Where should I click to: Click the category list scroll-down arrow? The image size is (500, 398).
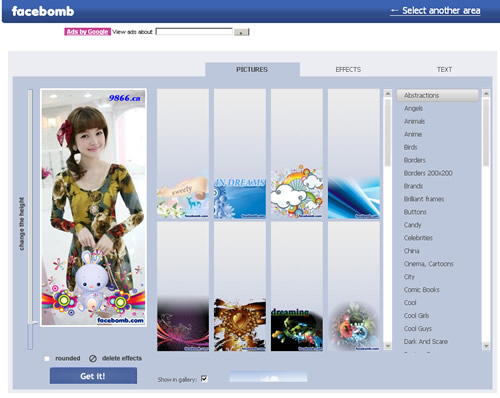(486, 346)
